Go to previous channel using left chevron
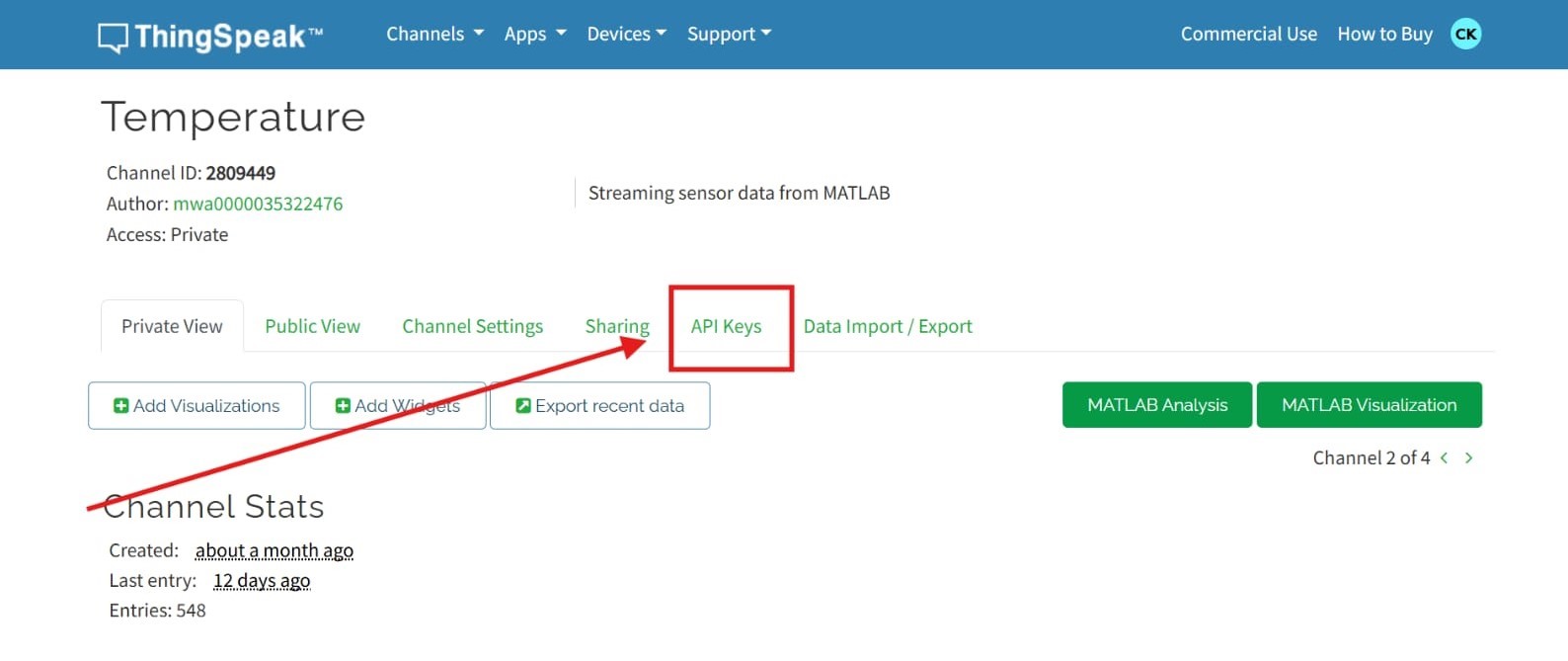 [1444, 457]
